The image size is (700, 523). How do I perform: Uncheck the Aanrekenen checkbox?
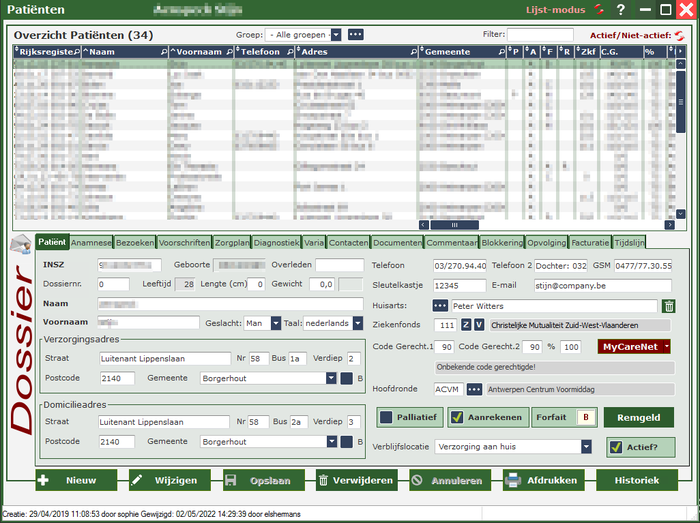click(x=456, y=418)
